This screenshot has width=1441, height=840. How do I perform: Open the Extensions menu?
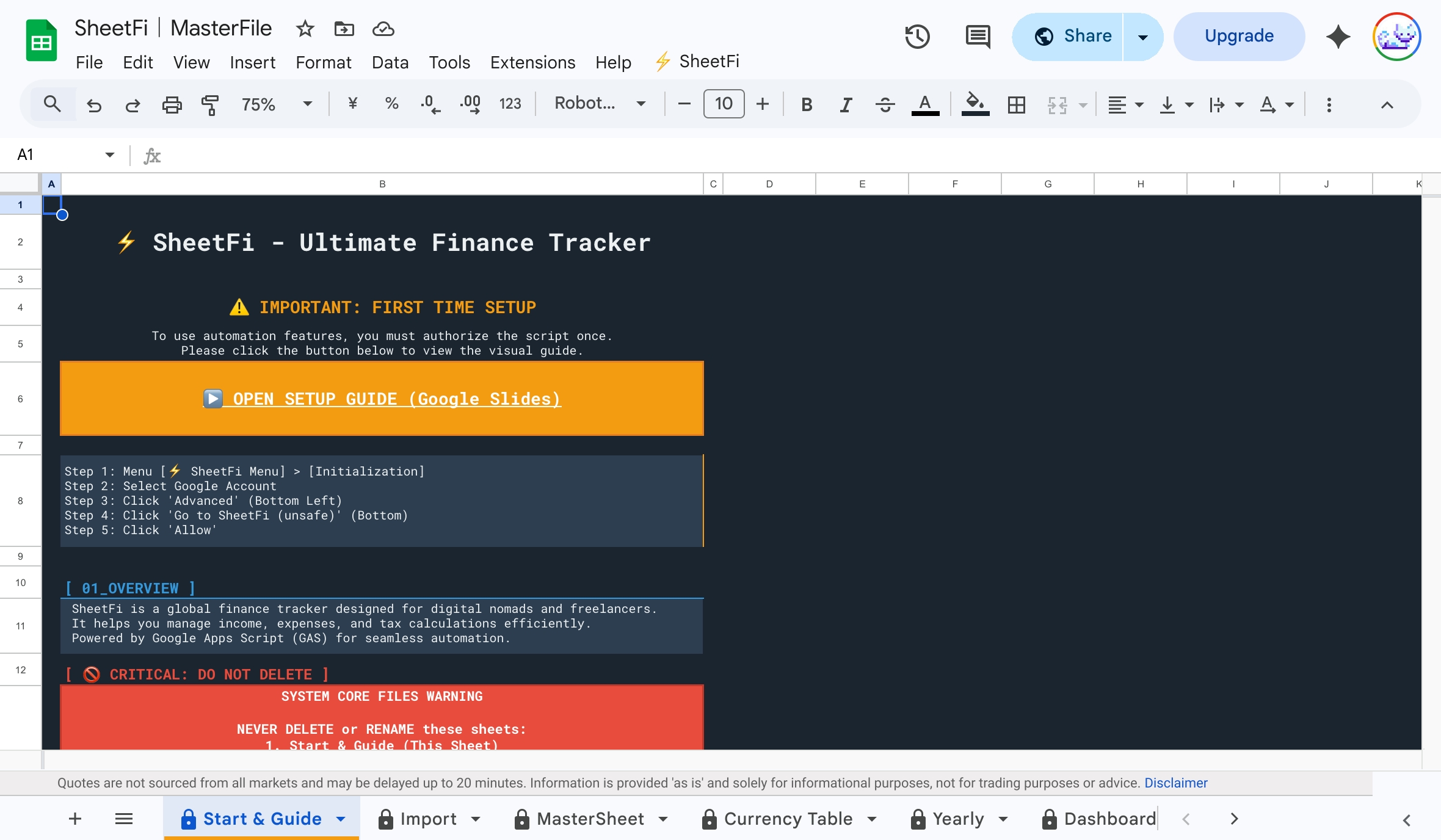pyautogui.click(x=532, y=62)
